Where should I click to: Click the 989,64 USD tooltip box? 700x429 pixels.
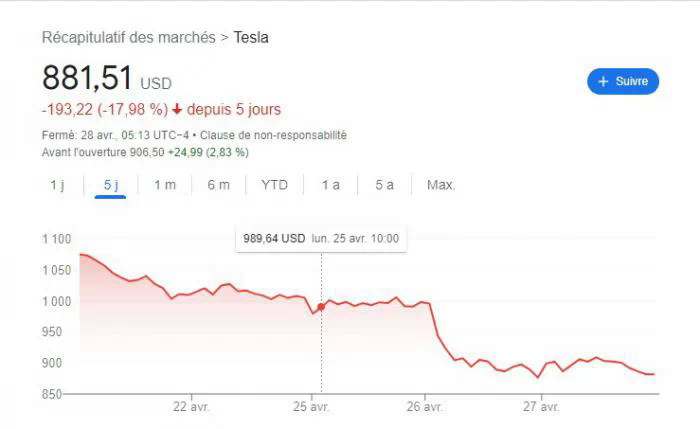(325, 239)
